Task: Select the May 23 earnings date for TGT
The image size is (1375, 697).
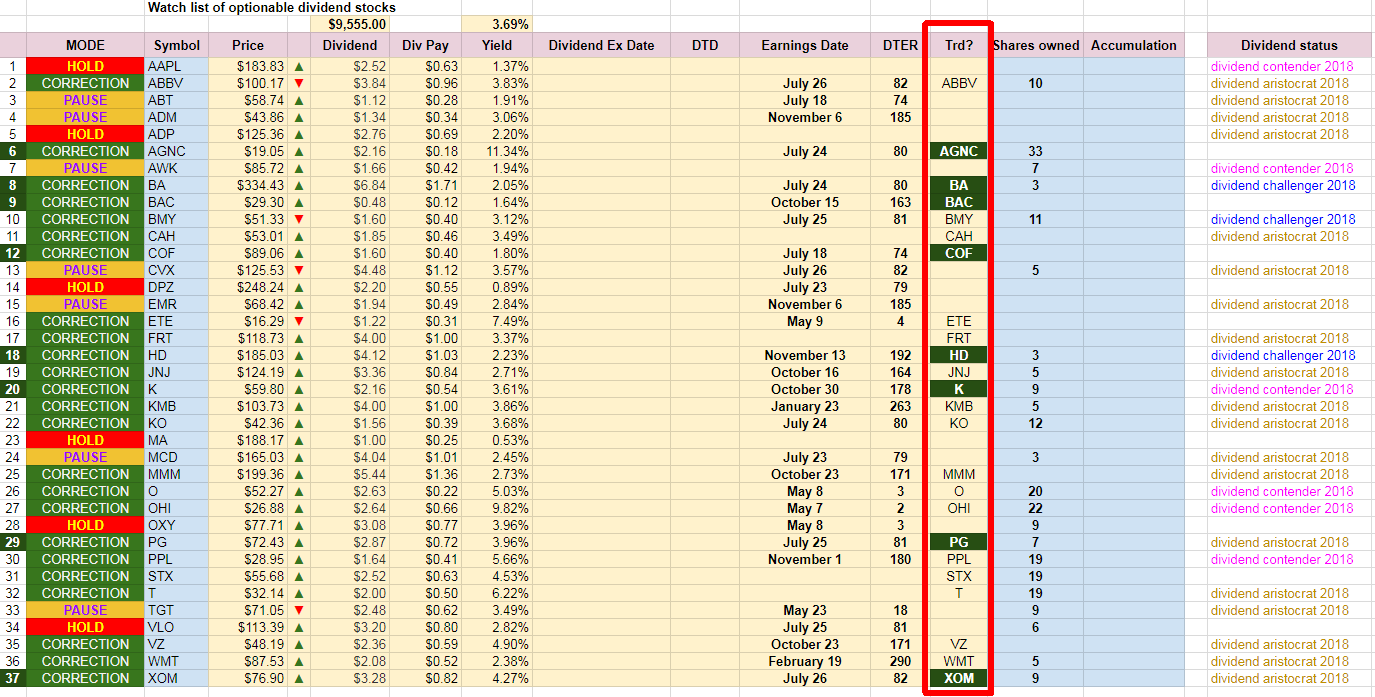Action: click(x=805, y=610)
